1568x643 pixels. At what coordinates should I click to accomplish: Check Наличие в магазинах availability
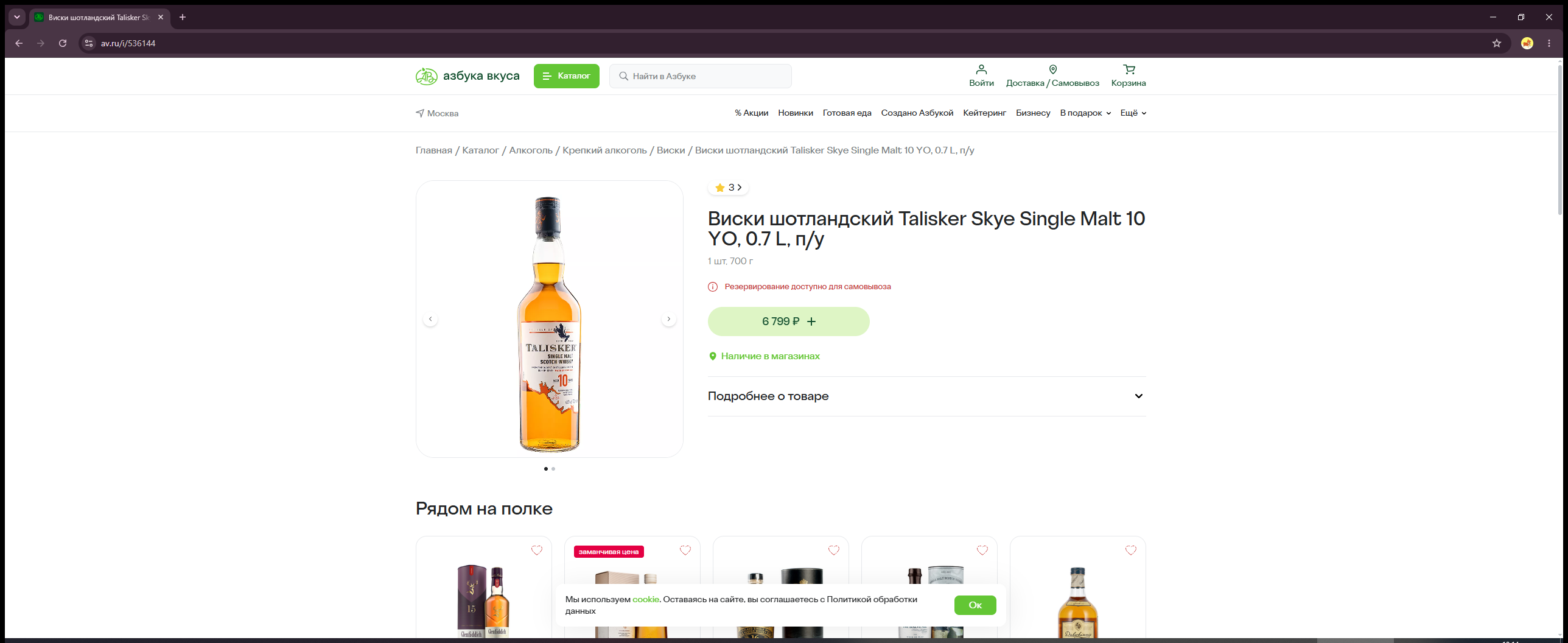coord(765,356)
